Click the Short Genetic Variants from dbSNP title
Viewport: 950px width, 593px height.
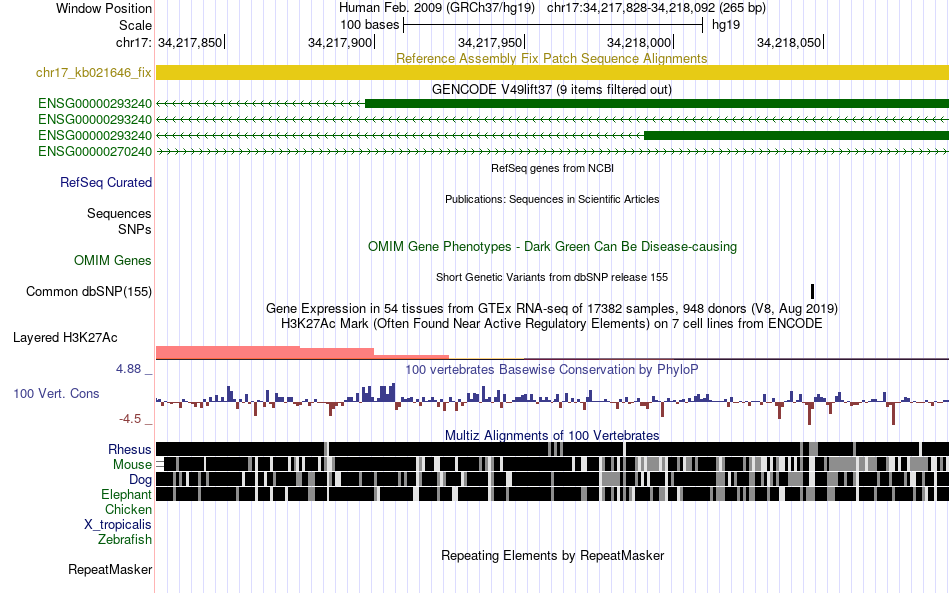pyautogui.click(x=552, y=277)
